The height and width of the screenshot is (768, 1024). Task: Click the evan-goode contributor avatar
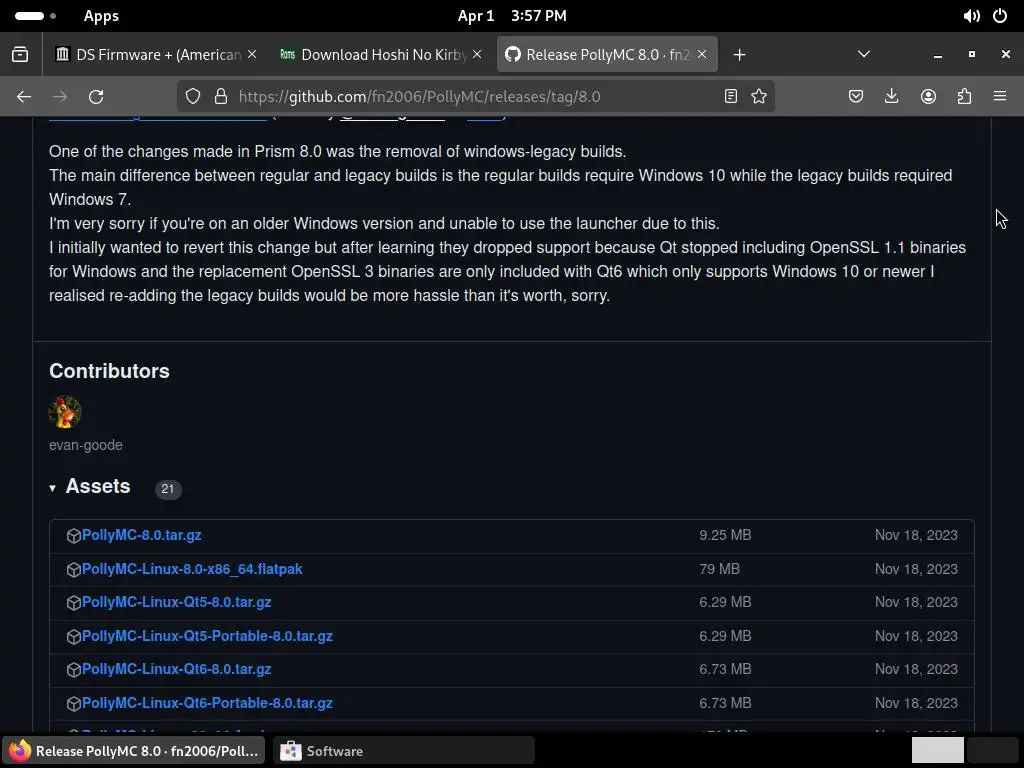click(65, 412)
